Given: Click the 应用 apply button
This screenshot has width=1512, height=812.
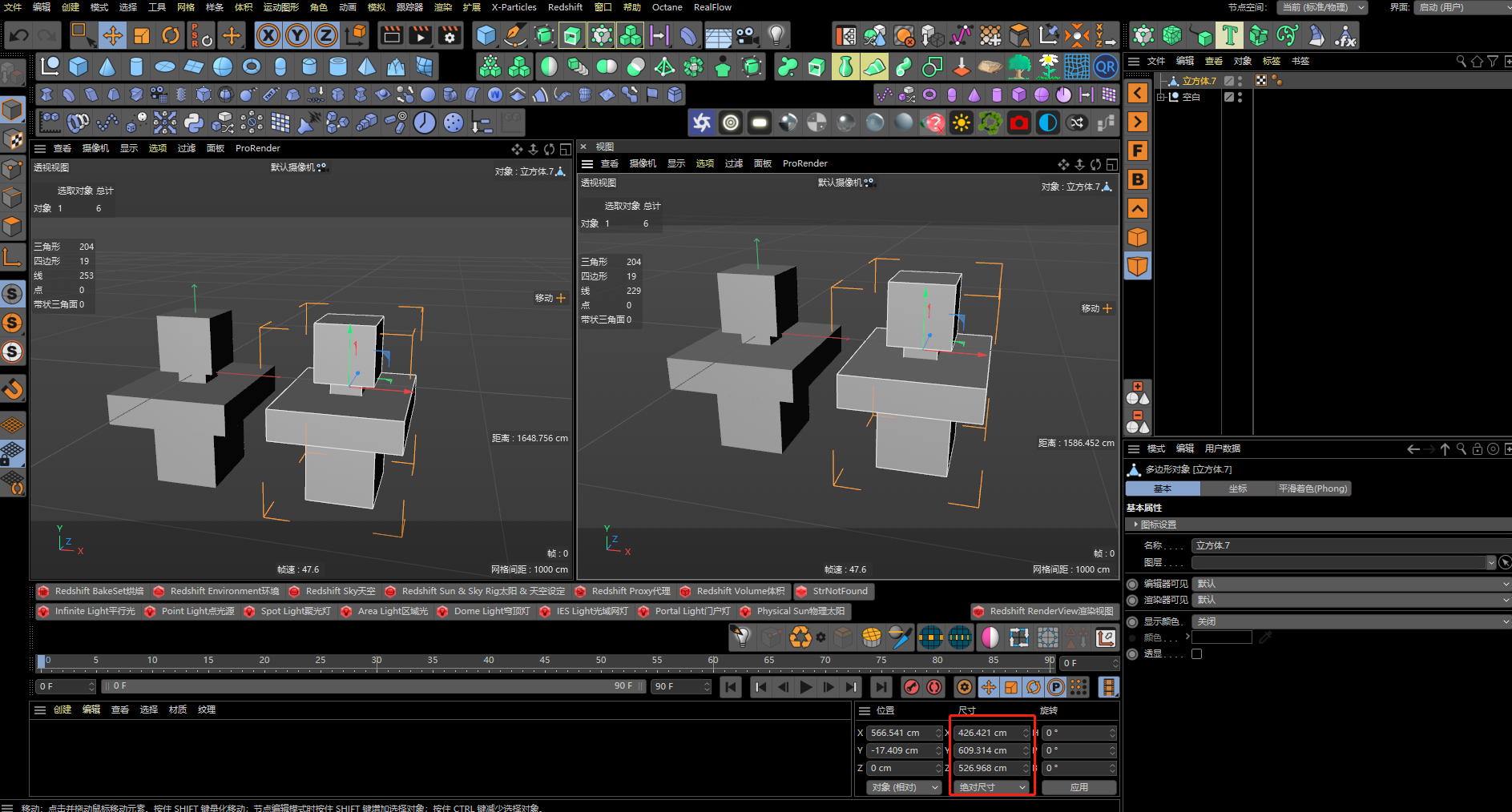Looking at the screenshot, I should [1079, 787].
